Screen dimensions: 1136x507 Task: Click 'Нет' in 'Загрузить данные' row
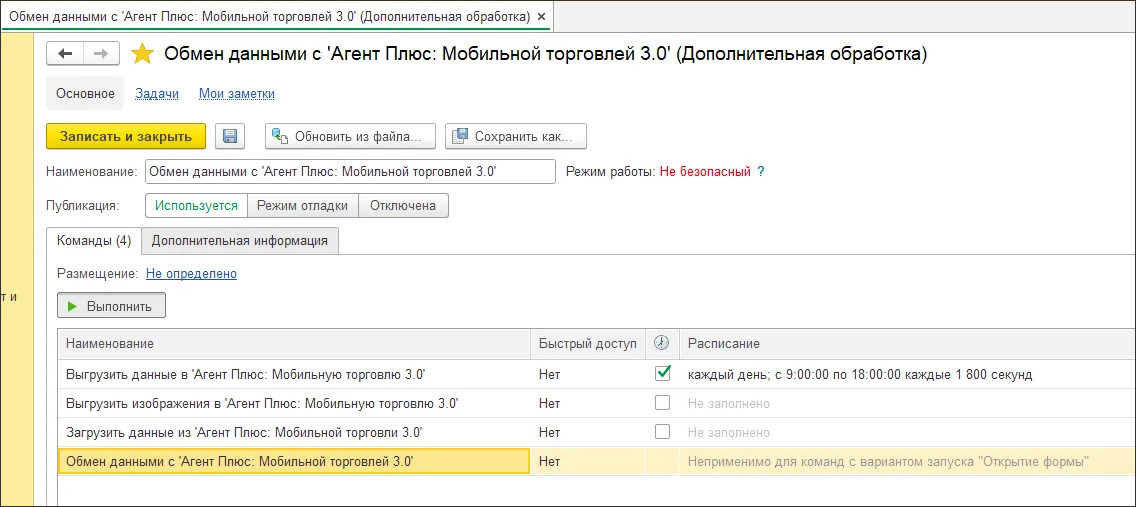pyautogui.click(x=550, y=432)
